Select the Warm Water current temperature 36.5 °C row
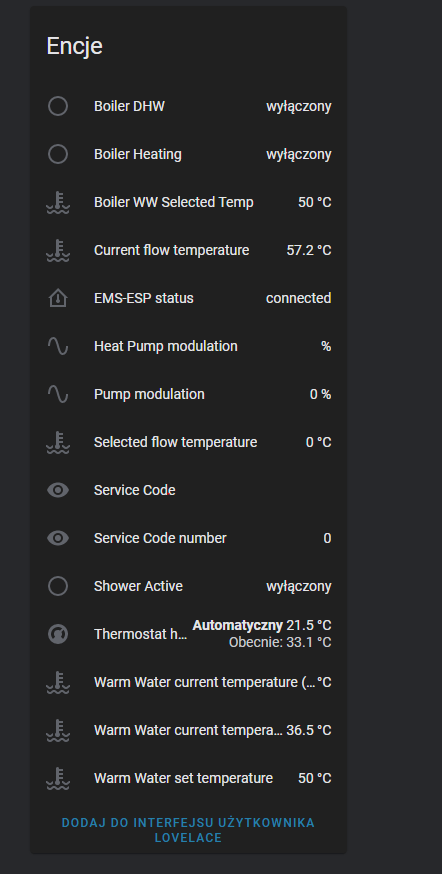The width and height of the screenshot is (442, 874). pyautogui.click(x=188, y=730)
